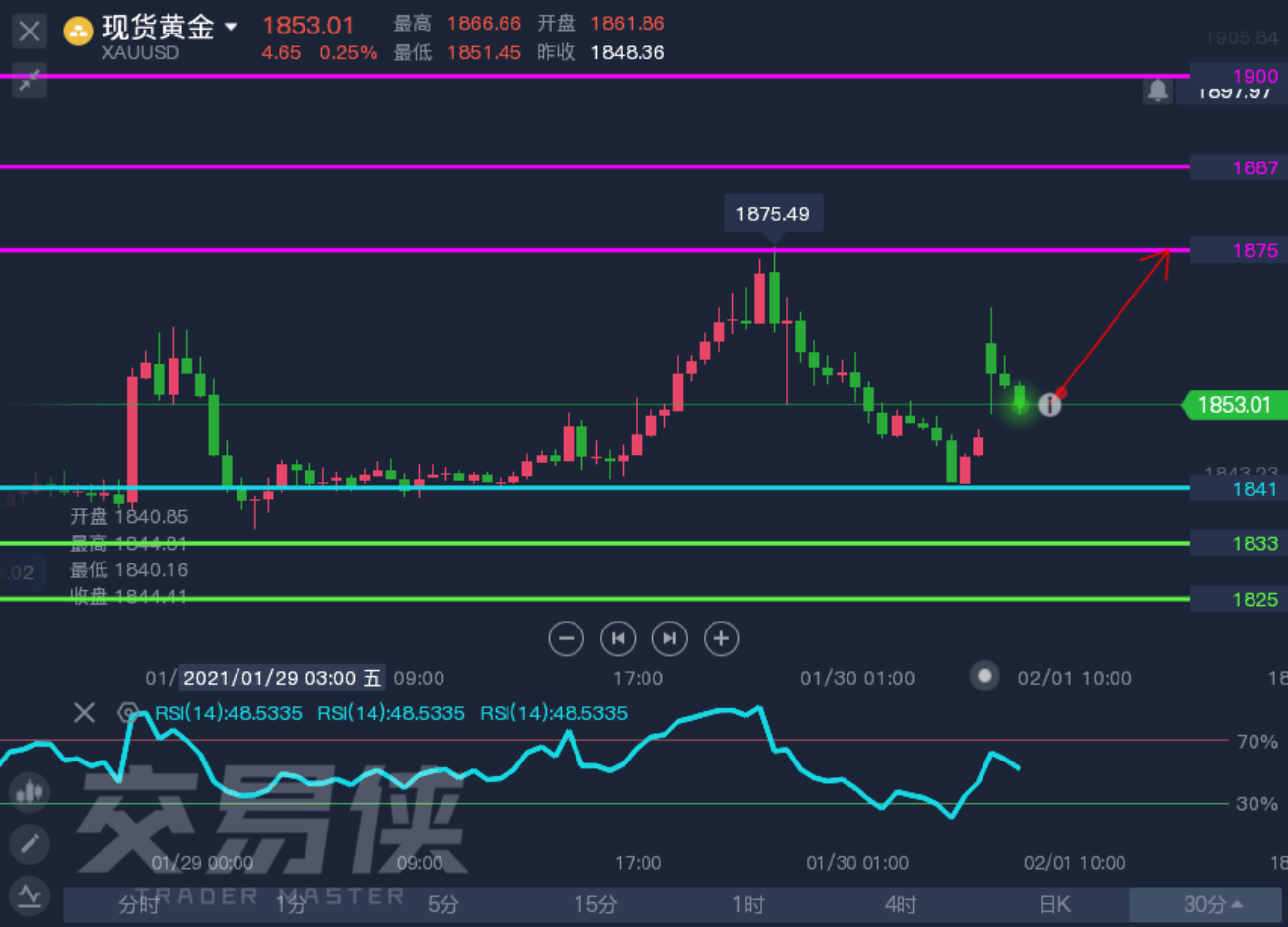Close the RSI indicator panel
Screen dimensions: 1288x927
84,712
